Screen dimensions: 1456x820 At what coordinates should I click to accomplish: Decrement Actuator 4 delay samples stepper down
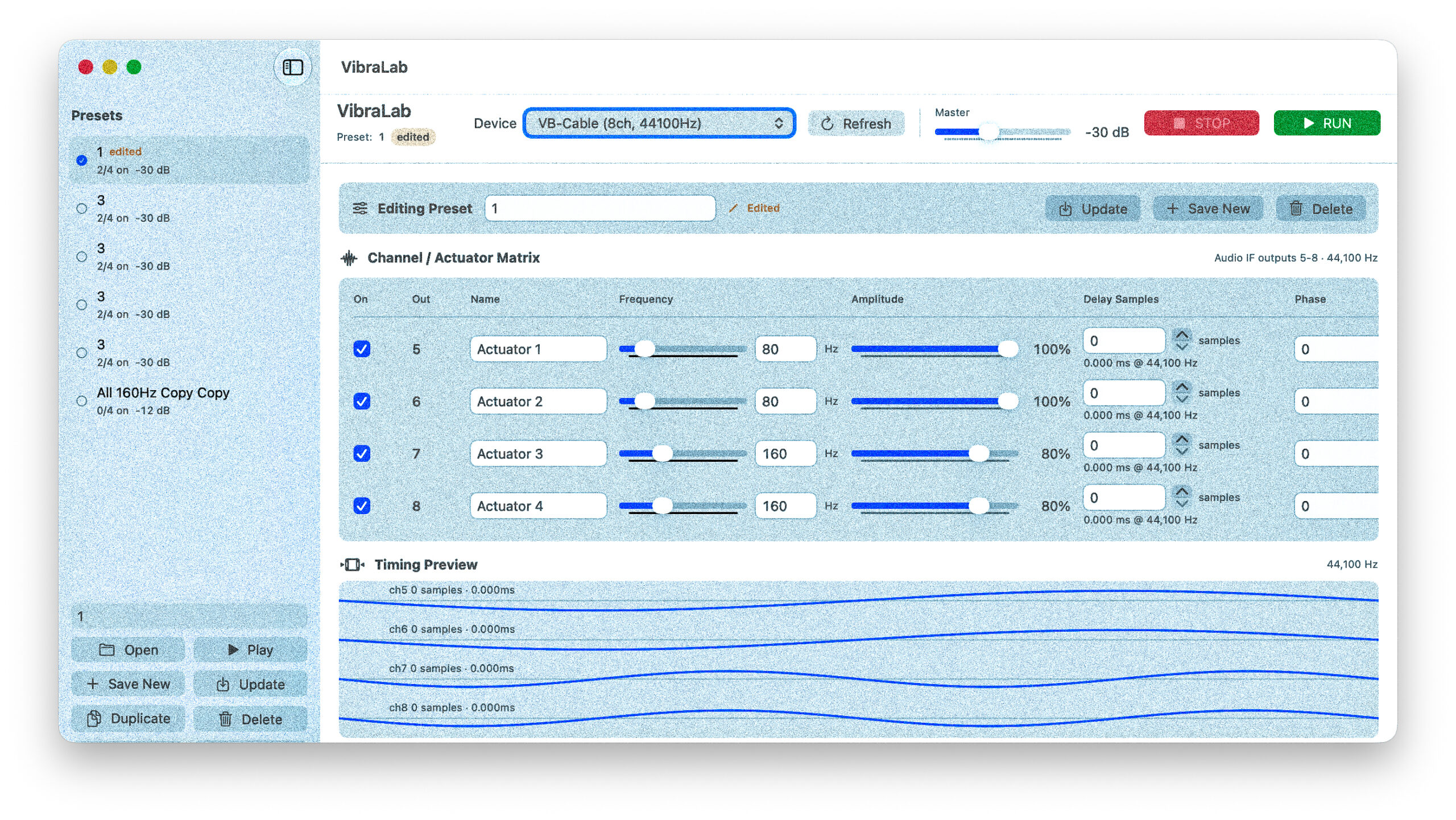1182,503
